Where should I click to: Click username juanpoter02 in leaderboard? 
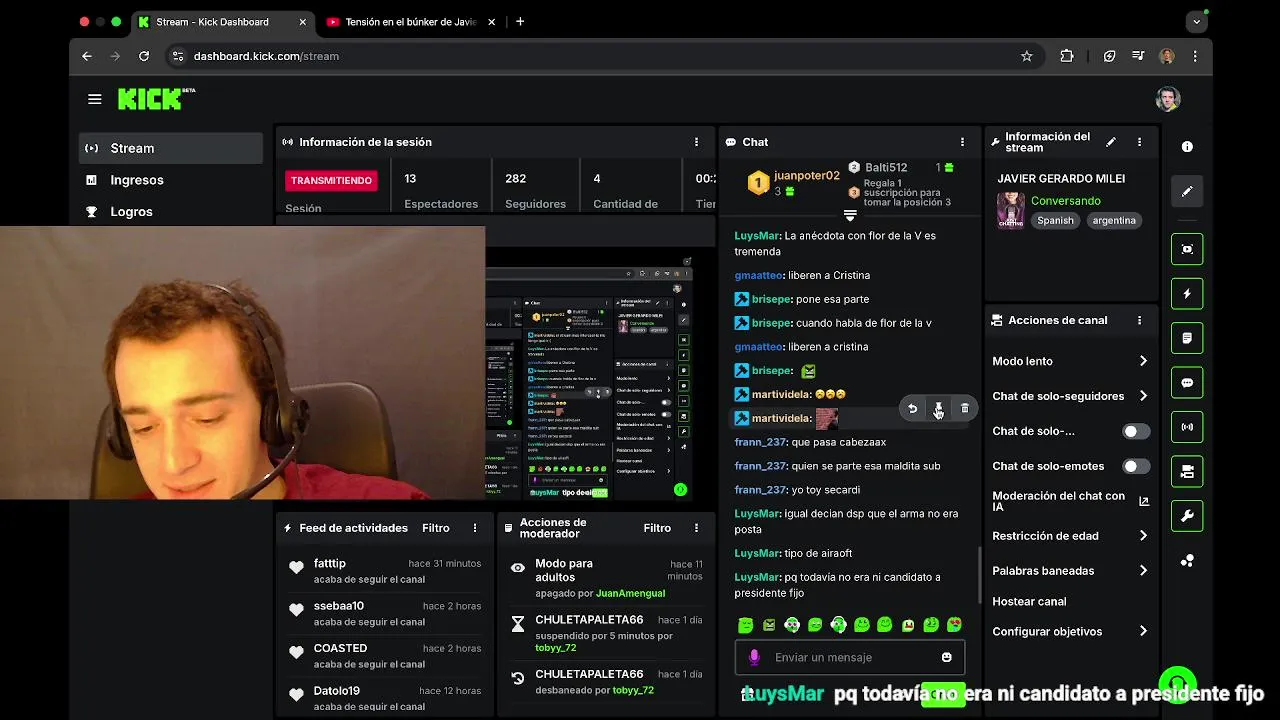click(x=807, y=175)
